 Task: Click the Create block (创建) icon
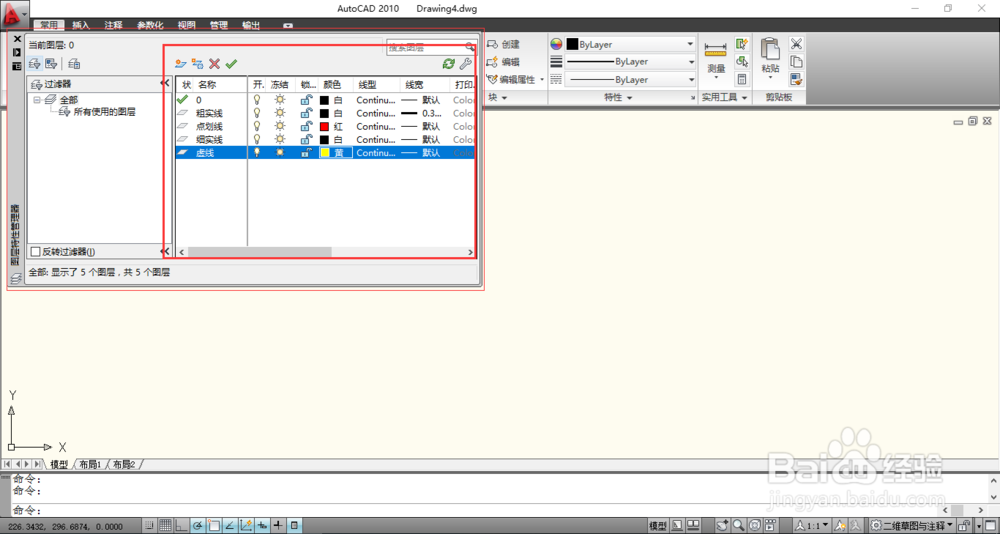click(x=492, y=44)
